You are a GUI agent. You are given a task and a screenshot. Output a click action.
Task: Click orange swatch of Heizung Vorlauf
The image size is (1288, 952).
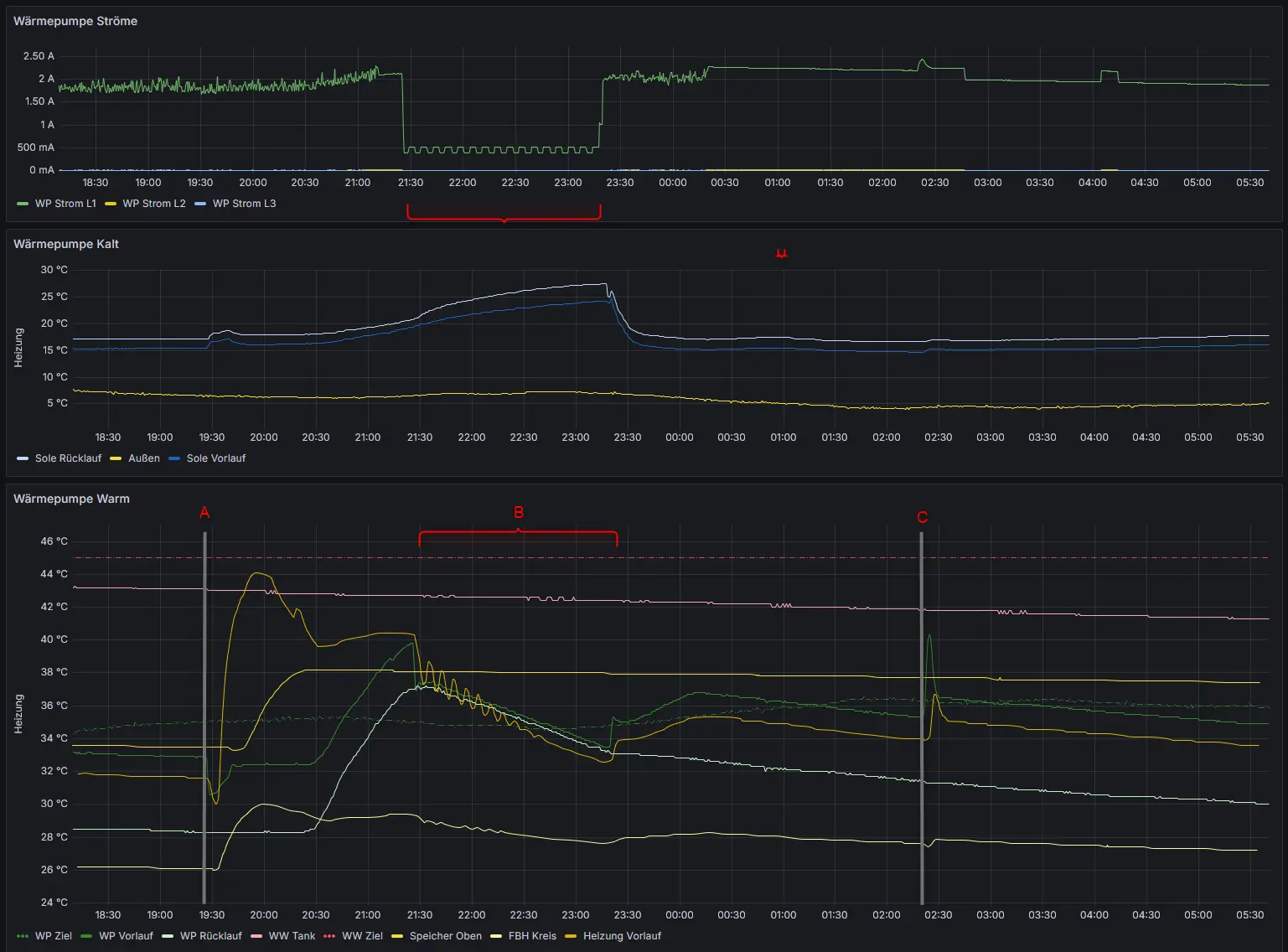point(571,936)
